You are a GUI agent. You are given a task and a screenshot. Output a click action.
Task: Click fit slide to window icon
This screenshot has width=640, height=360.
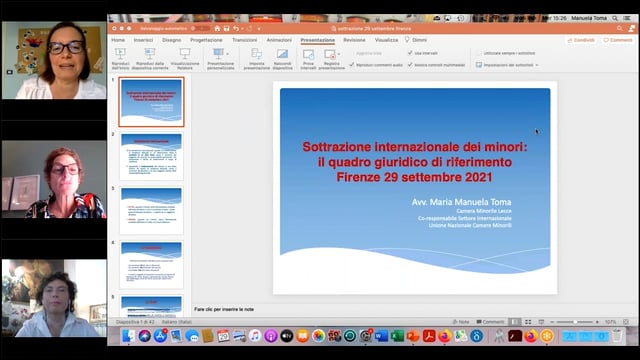click(626, 322)
